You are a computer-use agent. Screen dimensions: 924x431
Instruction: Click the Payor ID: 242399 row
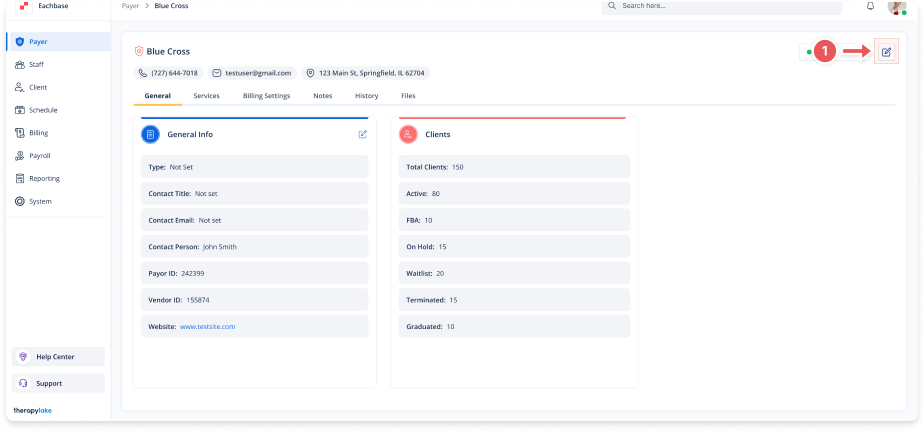(255, 274)
